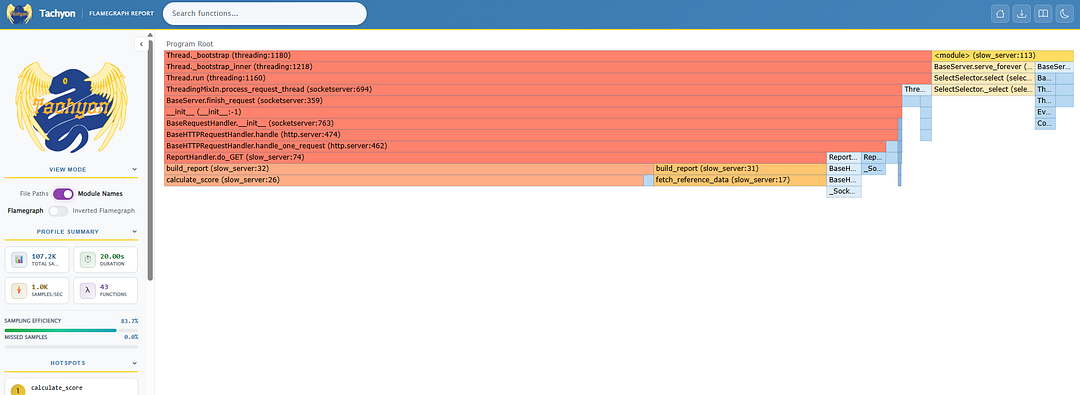1080x395 pixels.
Task: Click the total samples bar chart icon
Action: (19, 260)
